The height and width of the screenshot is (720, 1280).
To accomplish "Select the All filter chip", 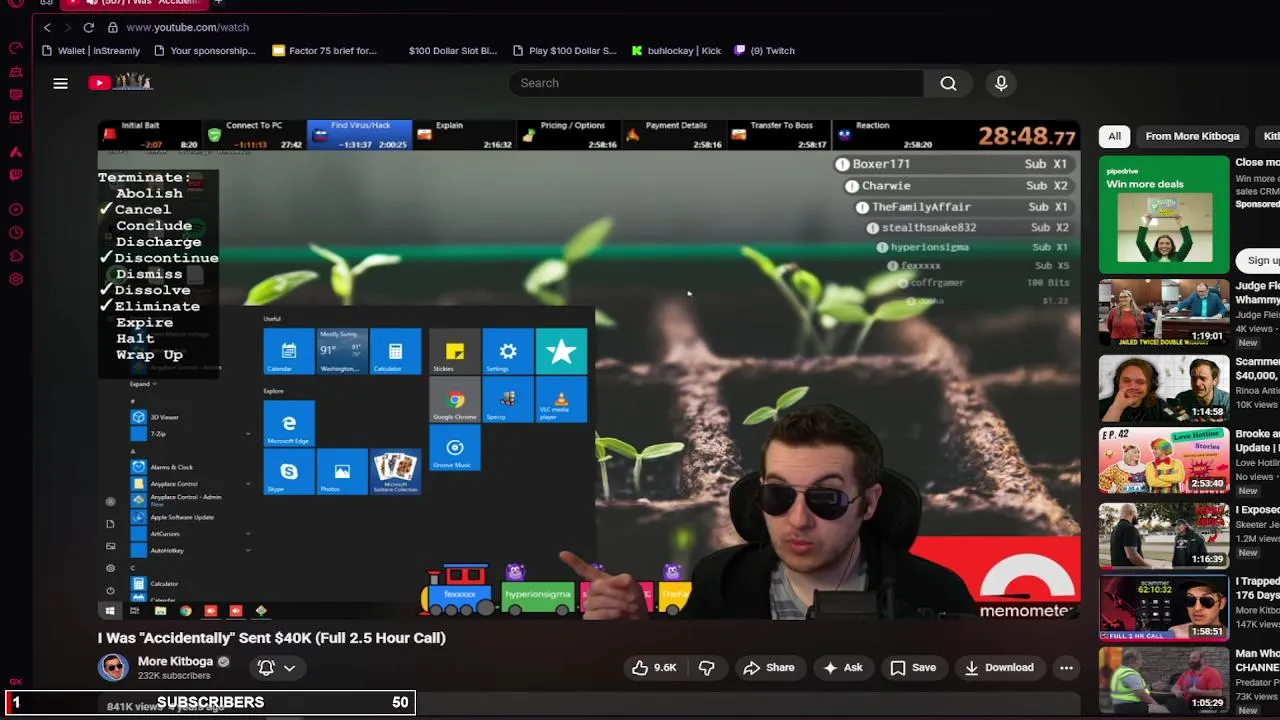I will click(x=1114, y=136).
